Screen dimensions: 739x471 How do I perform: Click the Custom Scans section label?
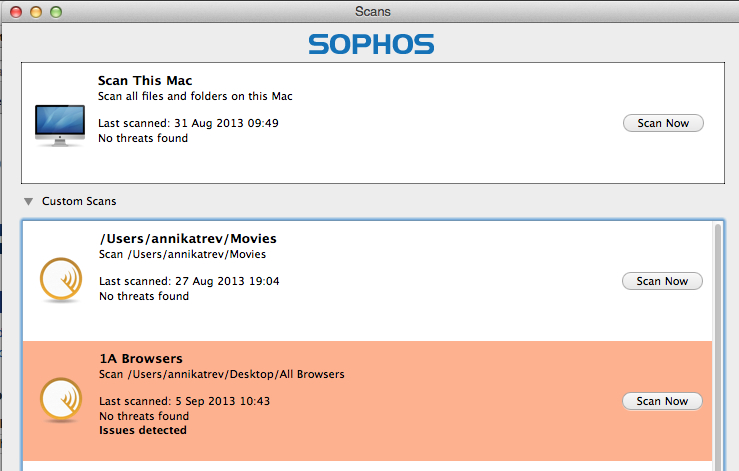point(79,201)
